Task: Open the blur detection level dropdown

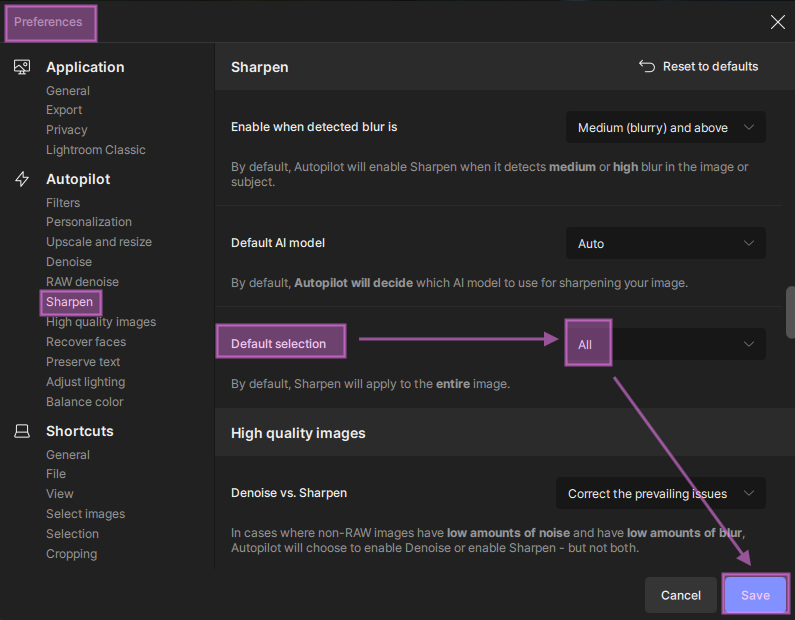Action: pos(665,128)
